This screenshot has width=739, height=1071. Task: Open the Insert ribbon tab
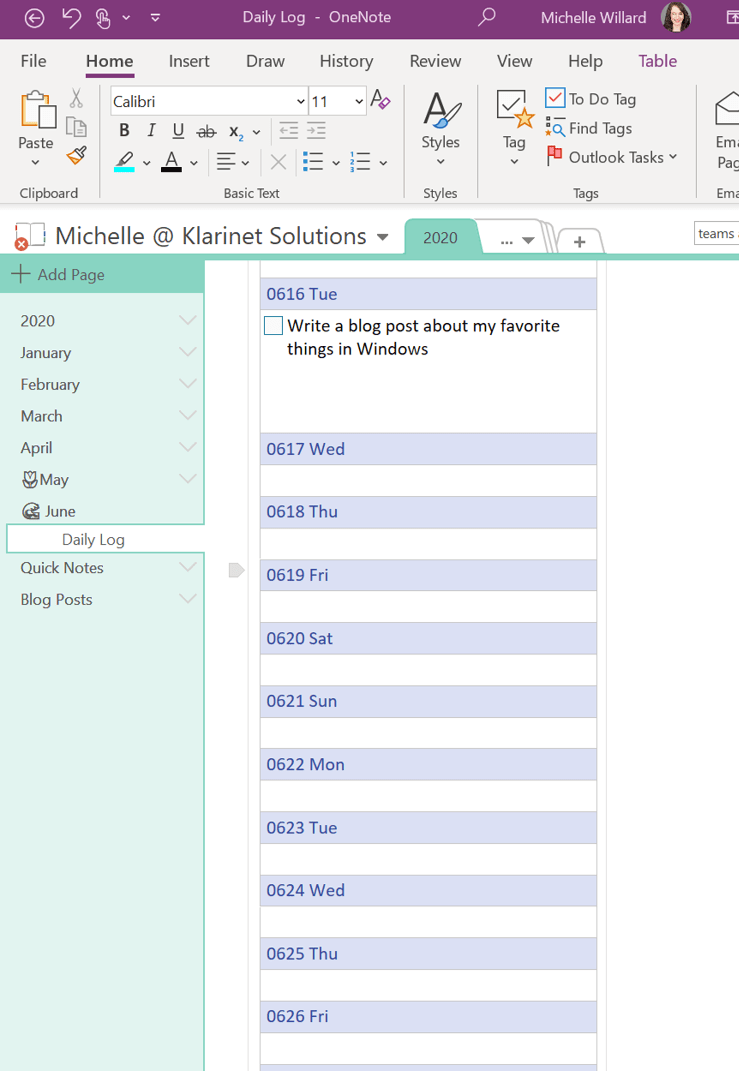pyautogui.click(x=189, y=61)
